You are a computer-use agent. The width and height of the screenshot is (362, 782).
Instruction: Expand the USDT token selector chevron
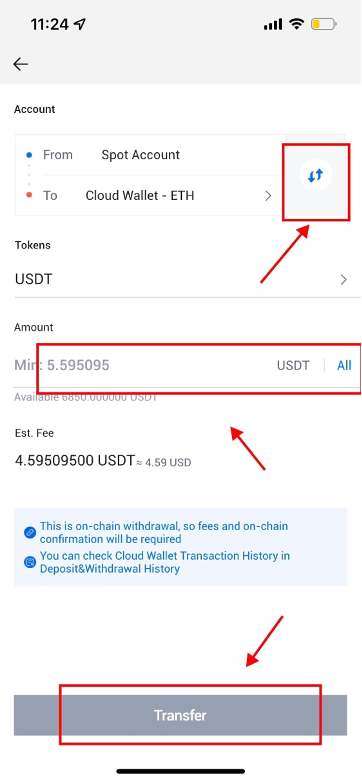tap(344, 279)
